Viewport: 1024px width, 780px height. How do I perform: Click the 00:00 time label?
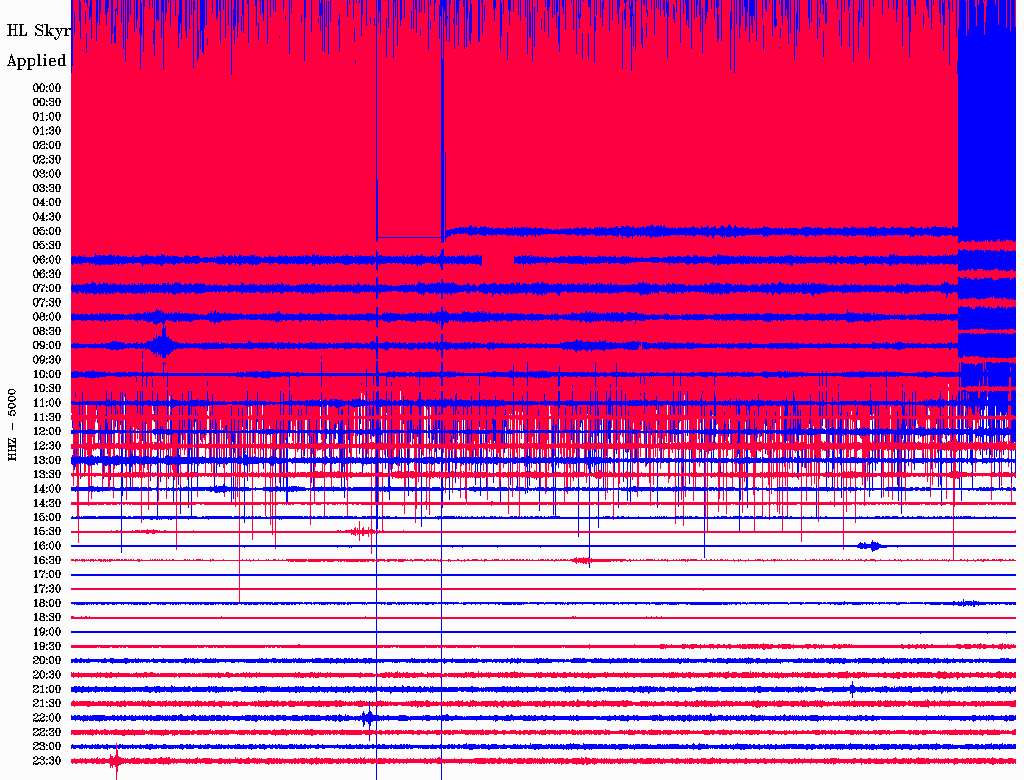[47, 88]
